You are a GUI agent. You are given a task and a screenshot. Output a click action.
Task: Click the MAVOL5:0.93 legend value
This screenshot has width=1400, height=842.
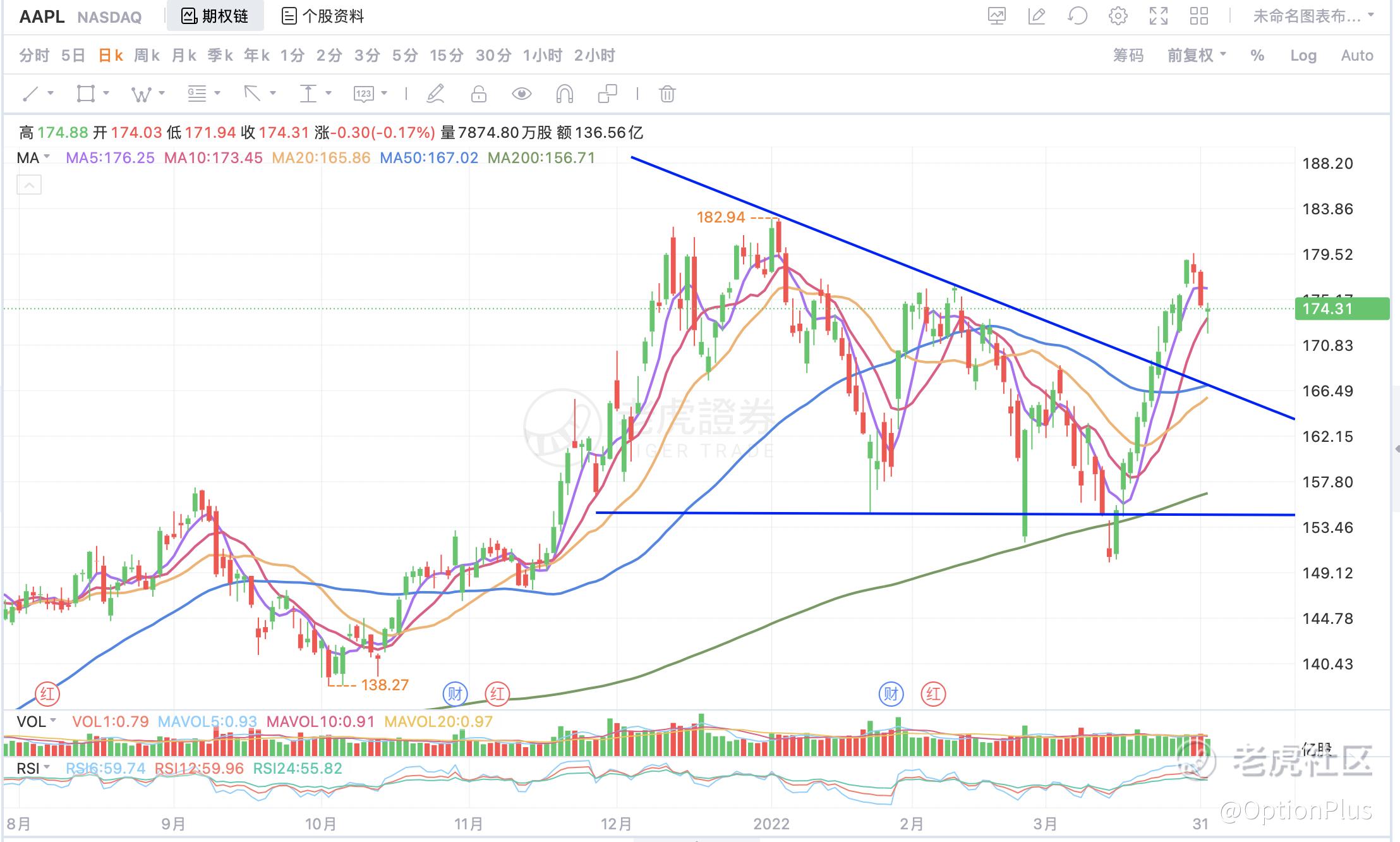point(207,722)
